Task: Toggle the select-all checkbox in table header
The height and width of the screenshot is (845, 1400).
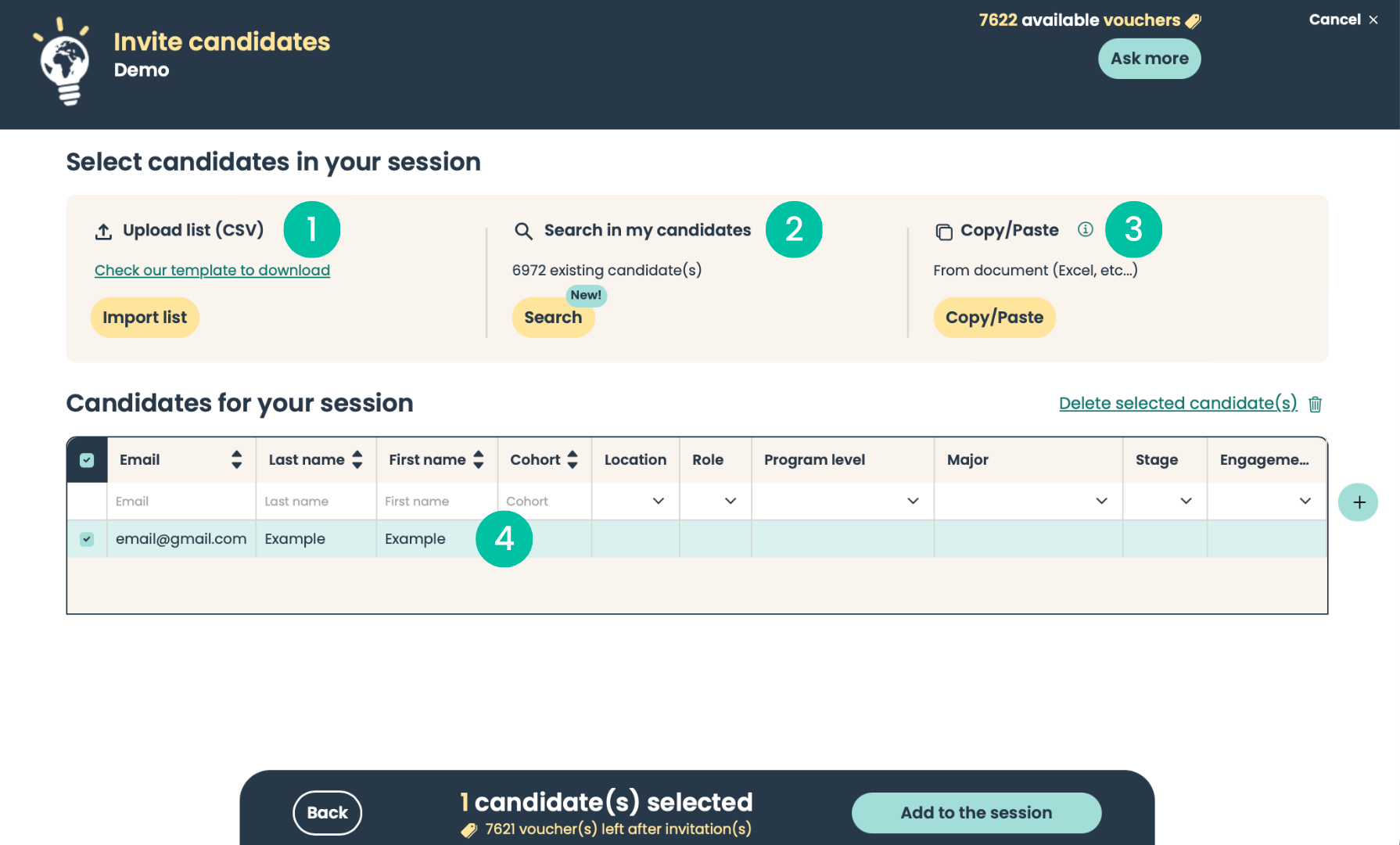Action: click(87, 460)
